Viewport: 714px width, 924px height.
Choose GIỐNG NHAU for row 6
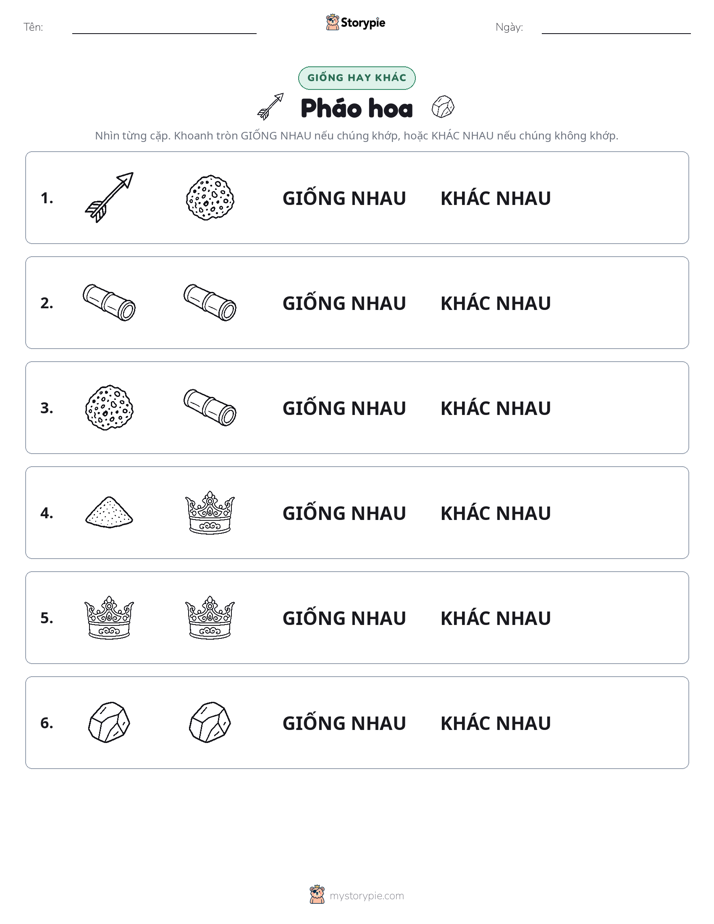pyautogui.click(x=344, y=722)
